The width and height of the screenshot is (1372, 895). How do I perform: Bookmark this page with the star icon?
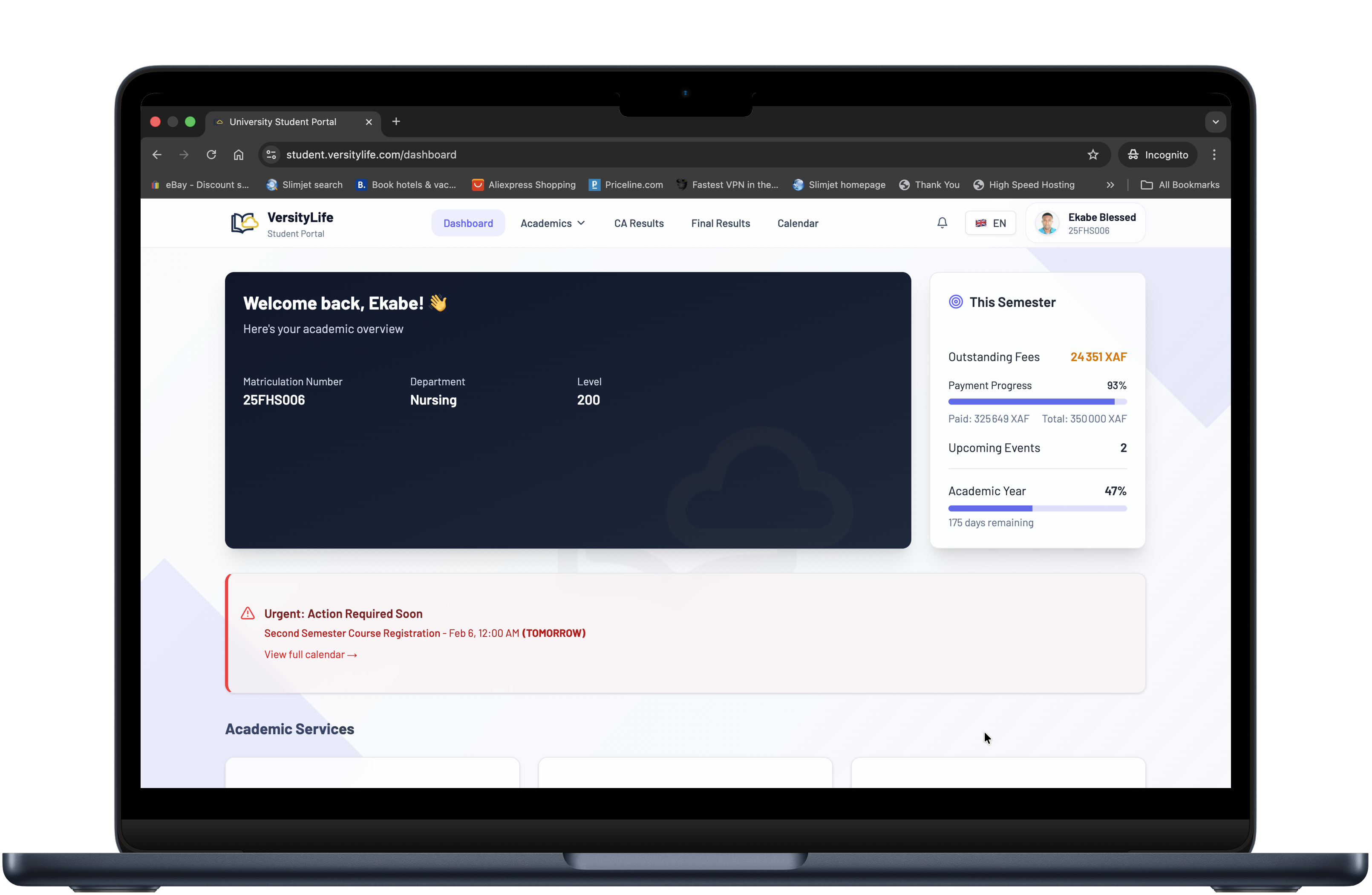[1093, 155]
